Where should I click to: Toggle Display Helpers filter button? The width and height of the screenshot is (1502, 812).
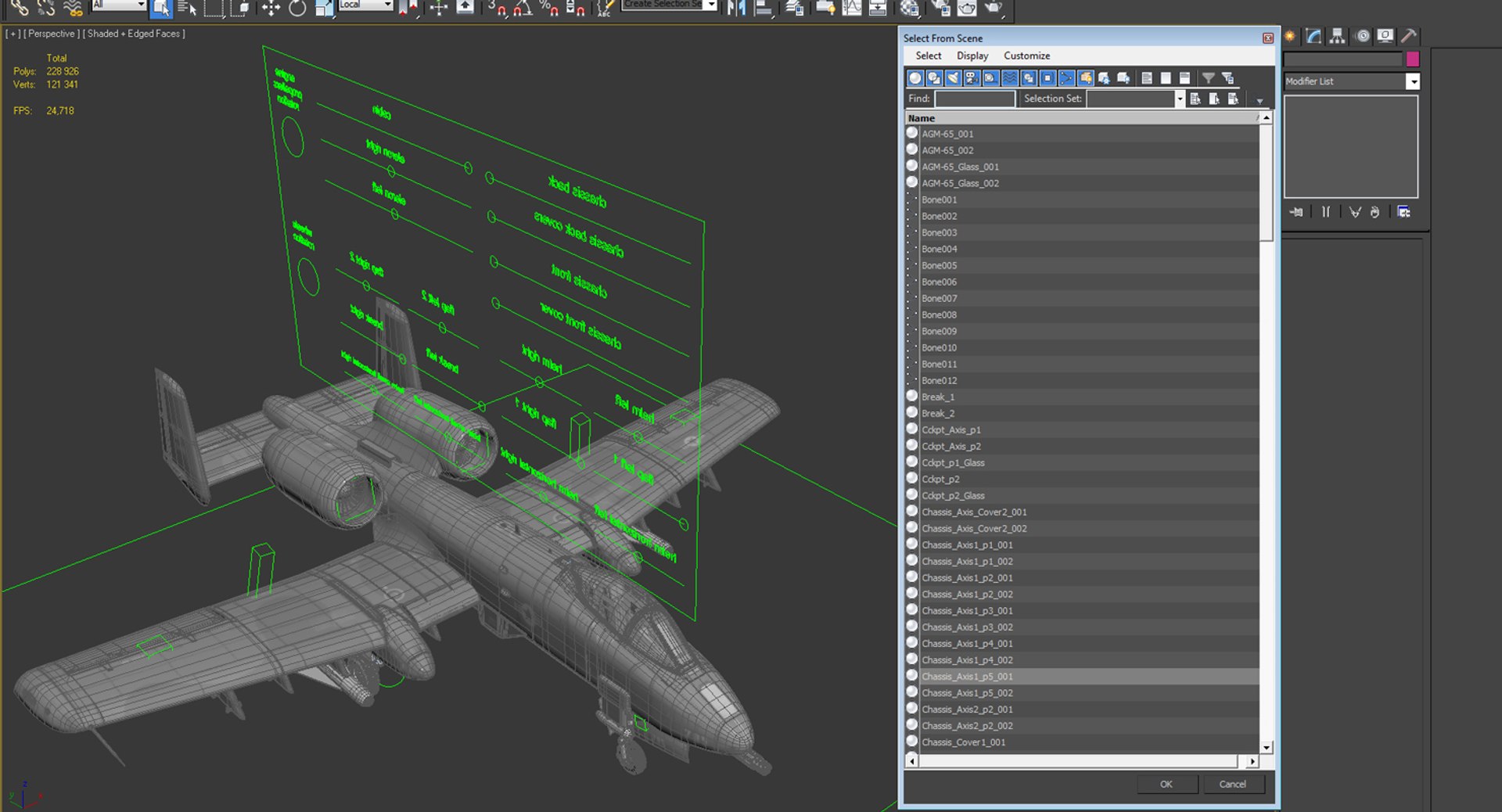[x=990, y=78]
